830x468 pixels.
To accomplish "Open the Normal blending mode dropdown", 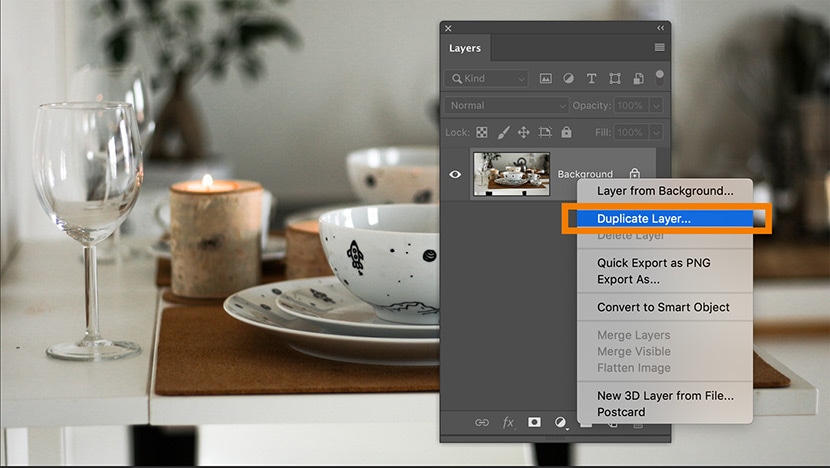I will click(x=506, y=105).
